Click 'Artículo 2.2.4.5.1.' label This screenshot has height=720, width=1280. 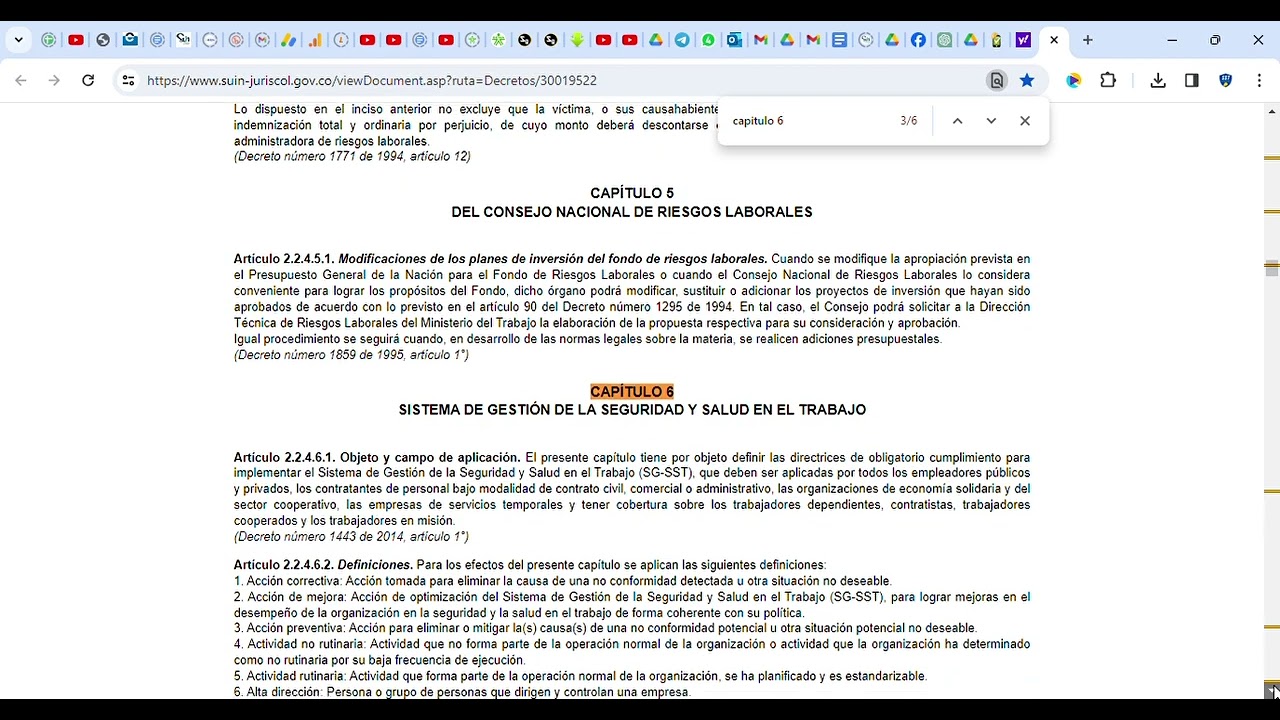tap(284, 259)
